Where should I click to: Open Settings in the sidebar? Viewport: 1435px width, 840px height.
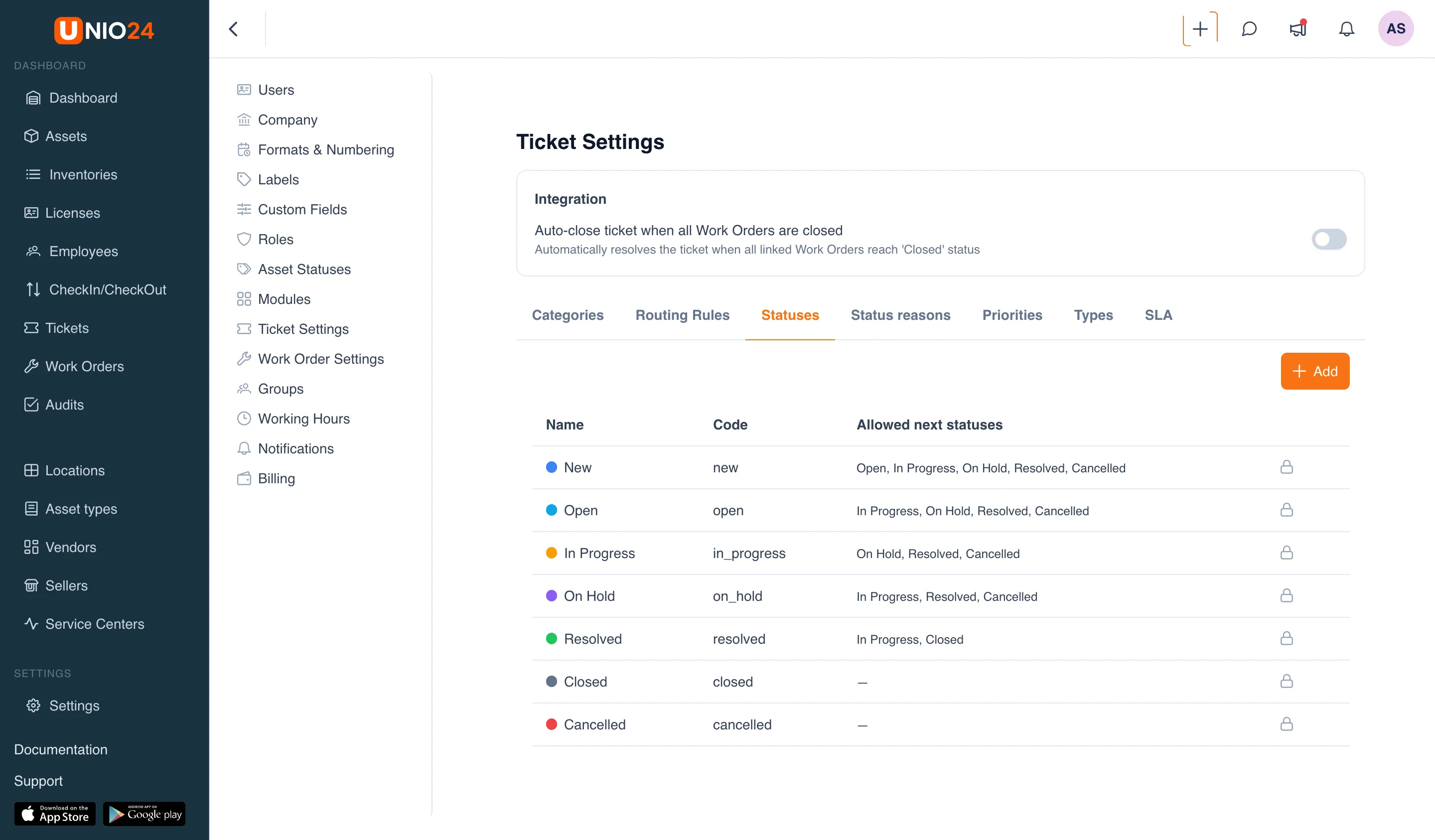[63, 705]
